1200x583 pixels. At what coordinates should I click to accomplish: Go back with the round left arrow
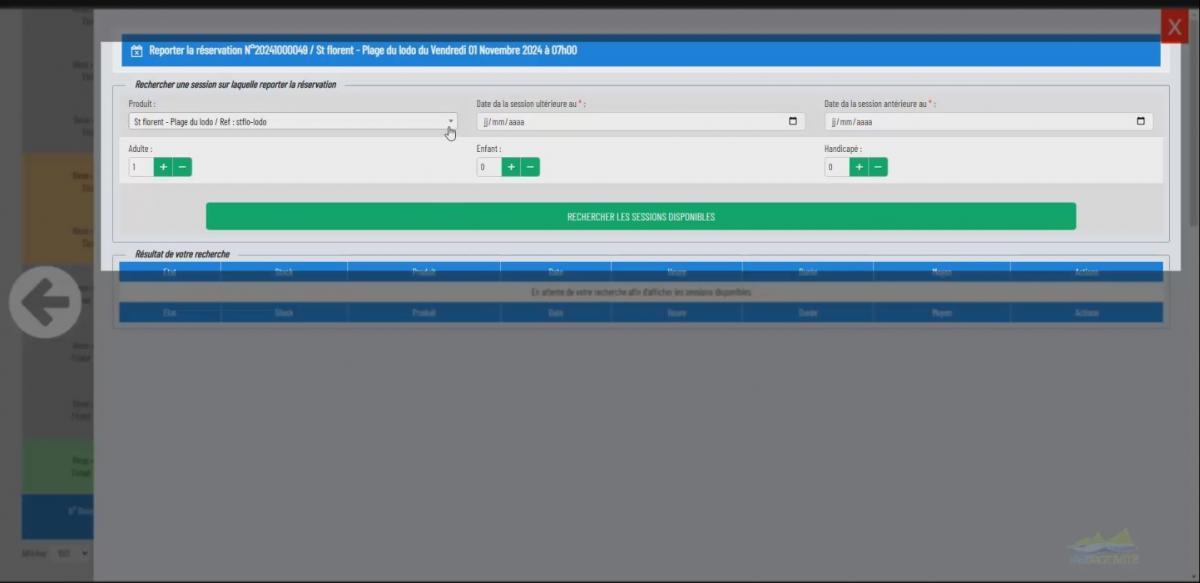[45, 301]
